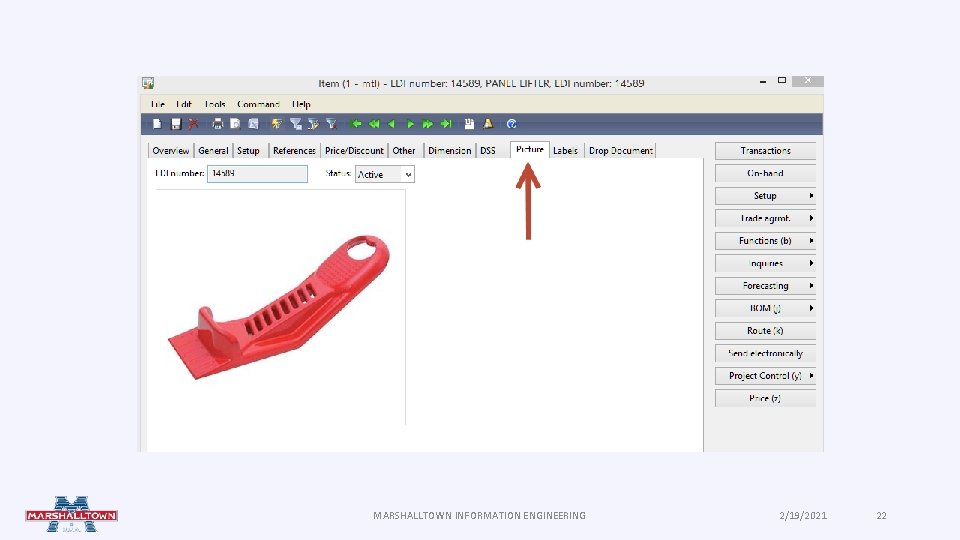Click the Transactions button
This screenshot has width=960, height=540.
[x=765, y=151]
